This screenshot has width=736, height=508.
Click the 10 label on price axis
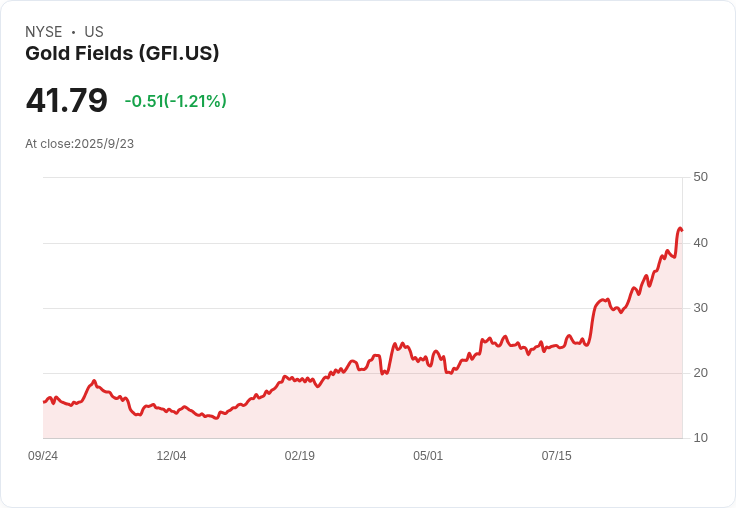point(700,438)
